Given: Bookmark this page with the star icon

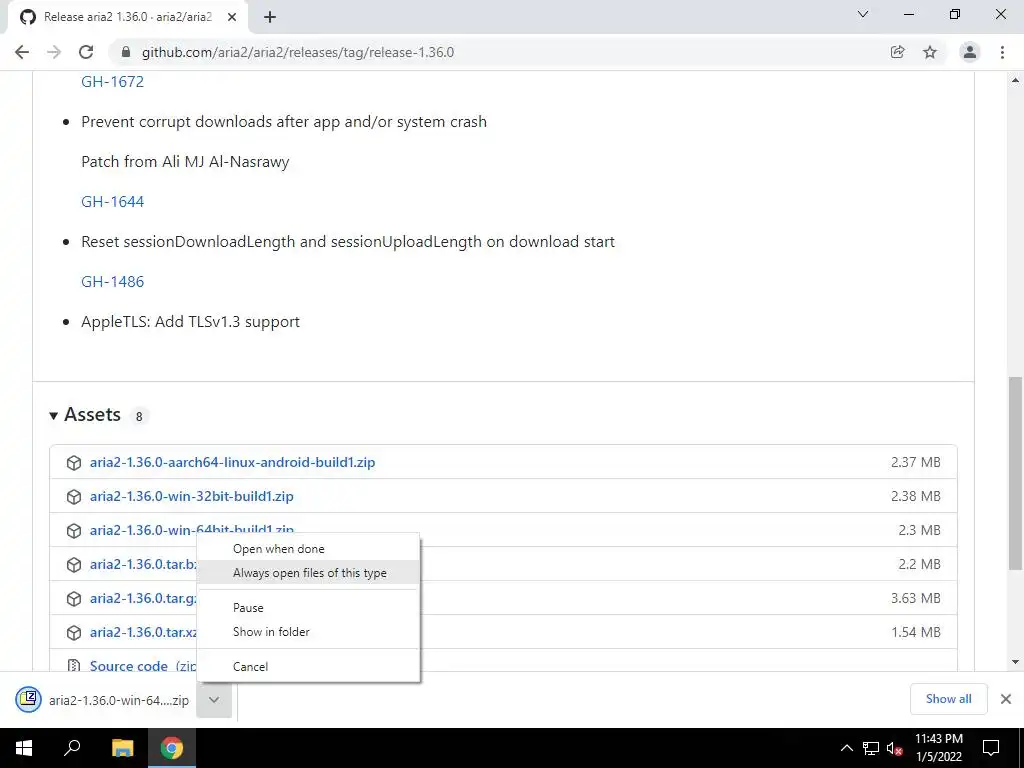Looking at the screenshot, I should pyautogui.click(x=930, y=52).
